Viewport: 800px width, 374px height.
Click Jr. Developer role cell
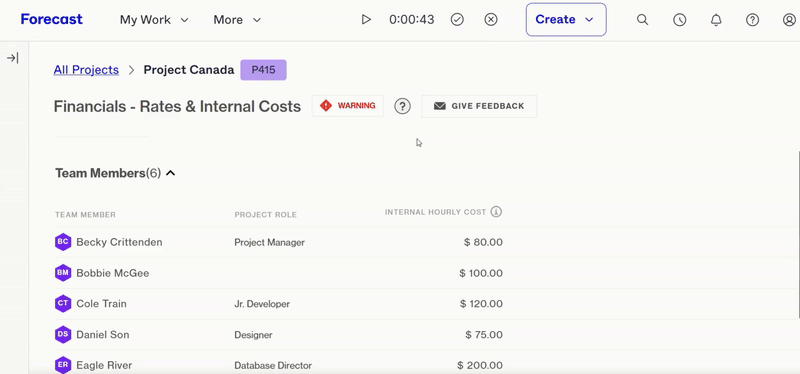(x=262, y=304)
